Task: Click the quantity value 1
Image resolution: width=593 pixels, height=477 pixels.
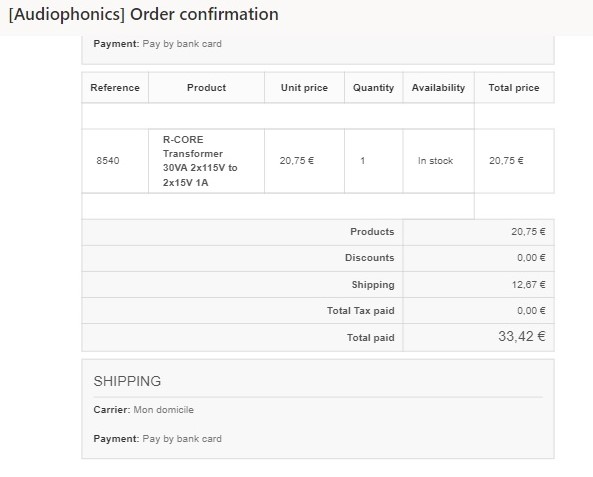Action: pyautogui.click(x=363, y=161)
